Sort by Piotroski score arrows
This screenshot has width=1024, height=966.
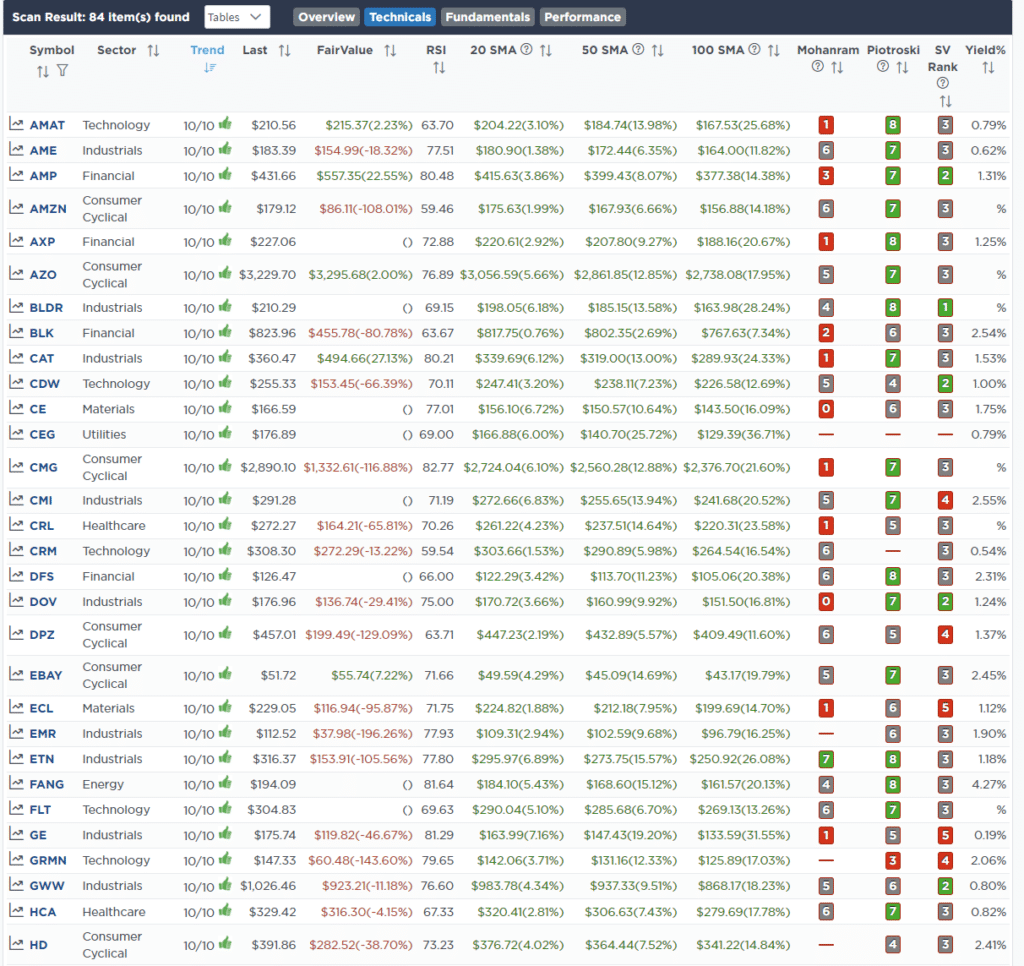click(903, 67)
